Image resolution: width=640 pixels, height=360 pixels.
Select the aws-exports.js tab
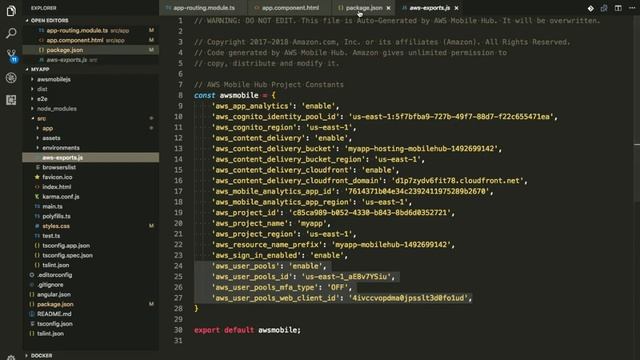coord(429,8)
